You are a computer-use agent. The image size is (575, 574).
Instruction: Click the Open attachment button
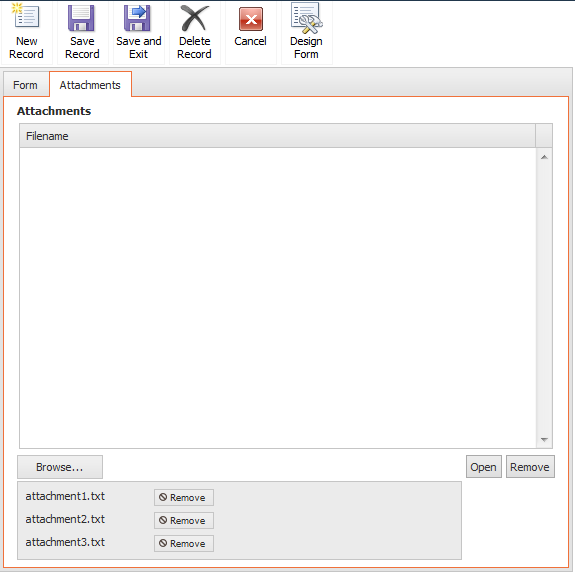pyautogui.click(x=484, y=467)
